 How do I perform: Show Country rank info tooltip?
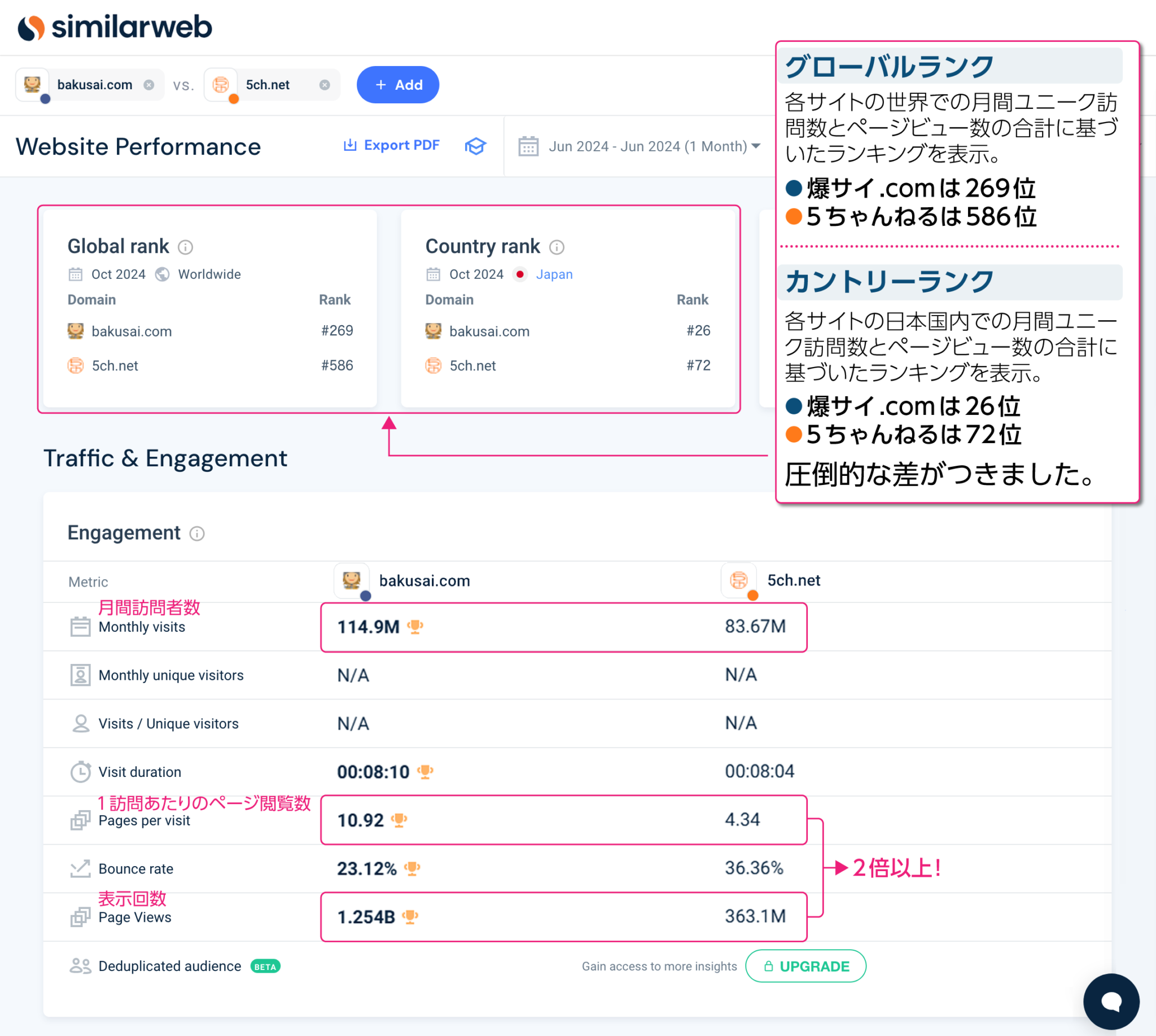557,247
